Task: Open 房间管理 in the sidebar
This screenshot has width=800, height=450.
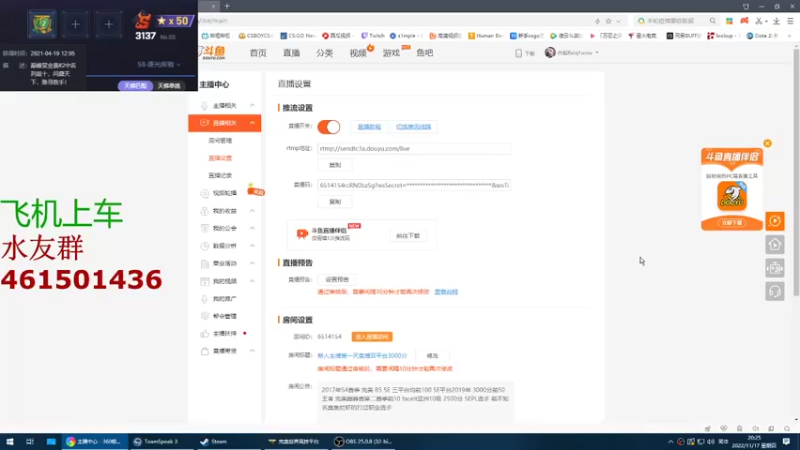Action: (x=220, y=140)
